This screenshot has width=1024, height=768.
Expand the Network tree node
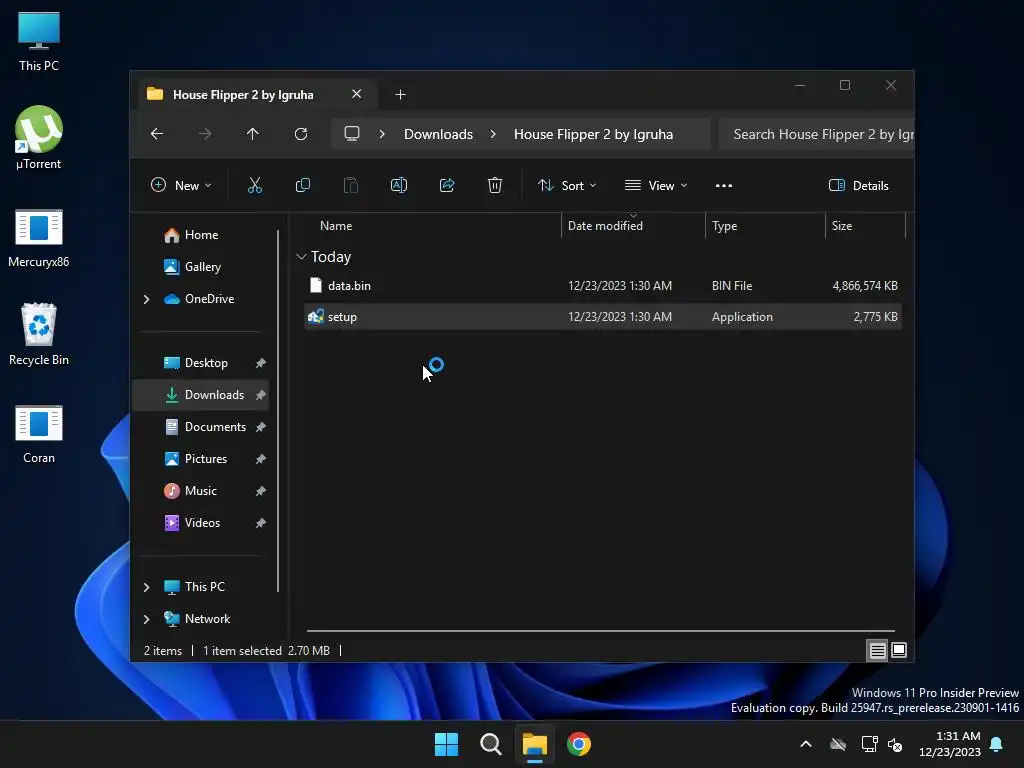146,619
